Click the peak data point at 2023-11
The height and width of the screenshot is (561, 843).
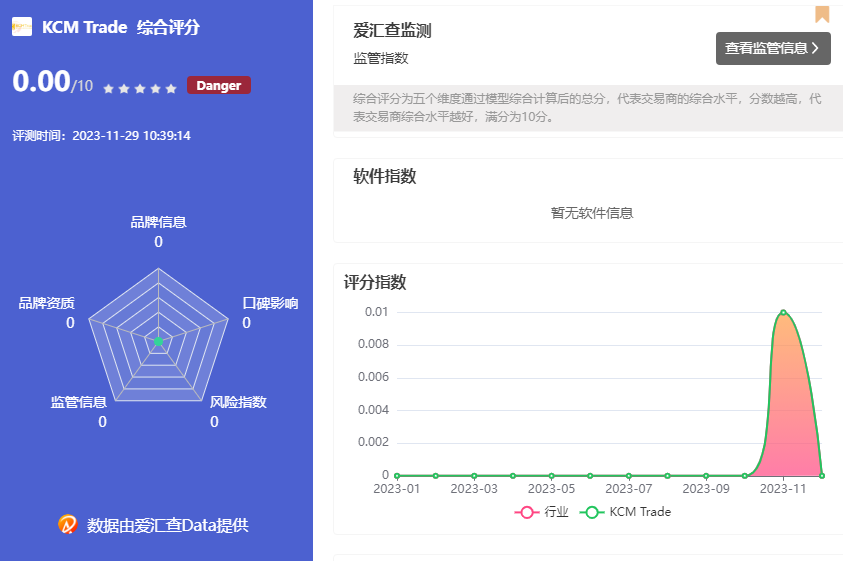(783, 312)
